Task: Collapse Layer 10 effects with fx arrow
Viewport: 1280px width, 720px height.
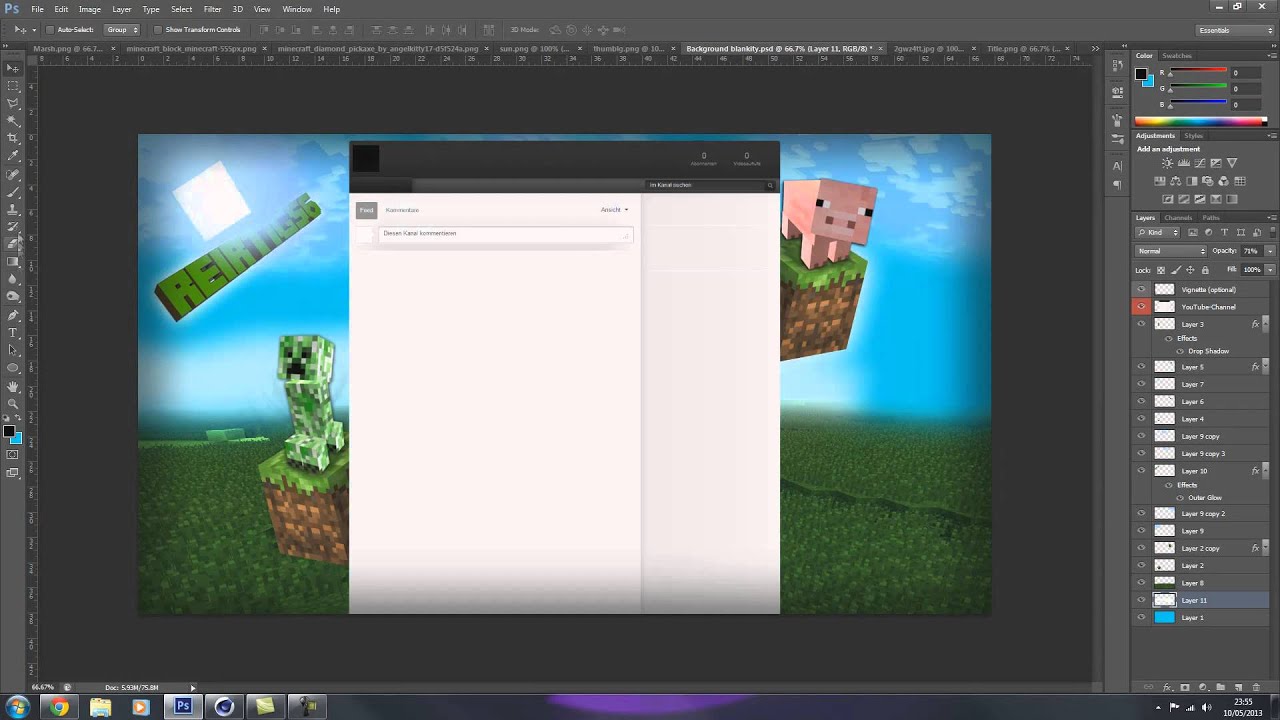Action: (1266, 470)
